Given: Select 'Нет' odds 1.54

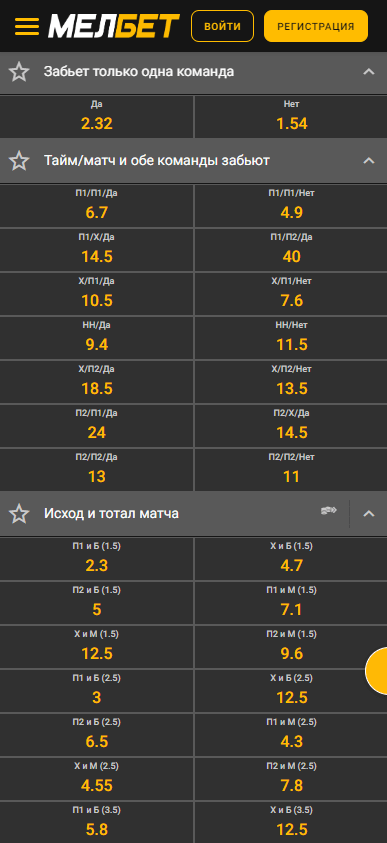Looking at the screenshot, I should click(291, 117).
